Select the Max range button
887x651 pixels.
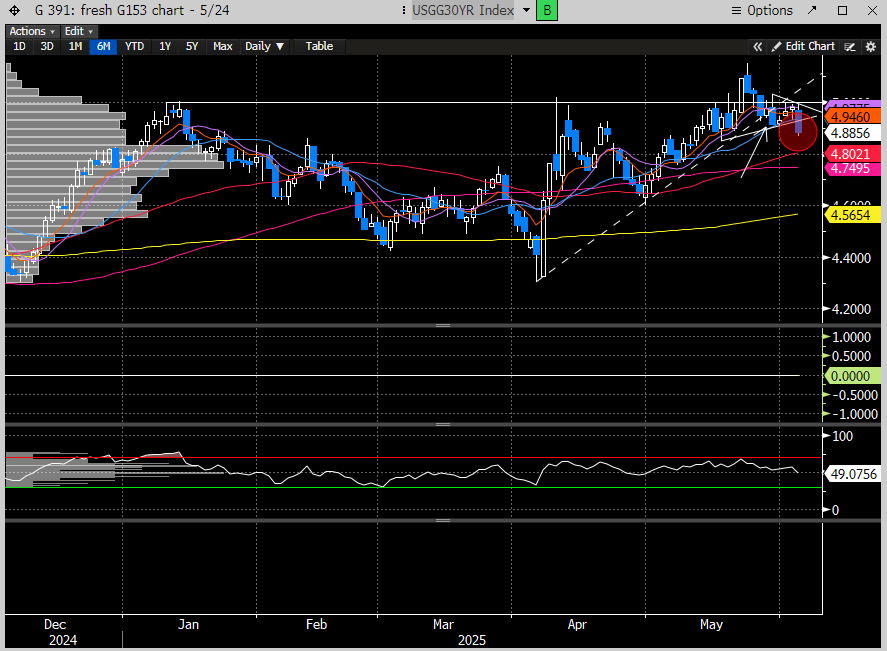coord(223,46)
